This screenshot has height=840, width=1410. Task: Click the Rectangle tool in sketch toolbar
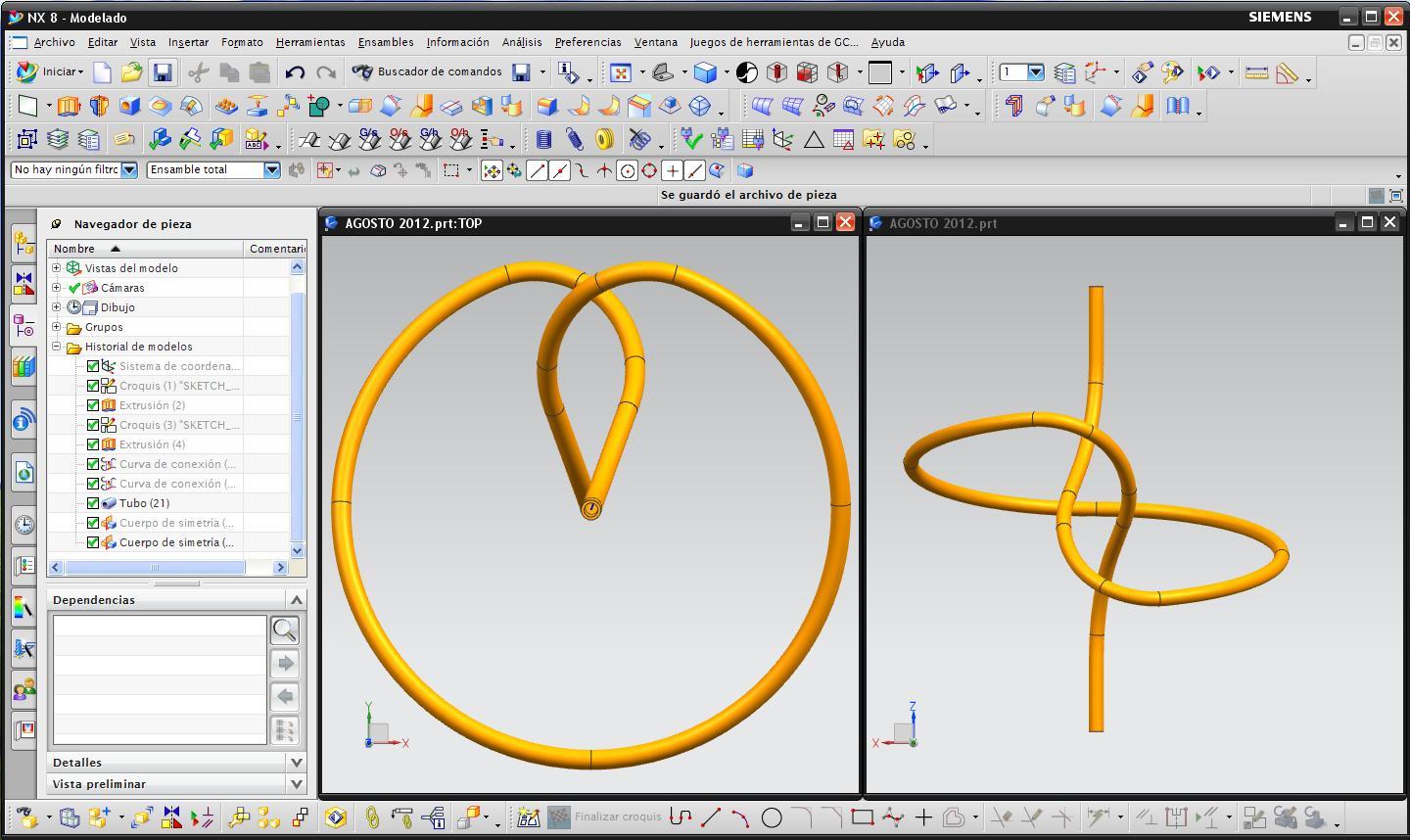[862, 817]
